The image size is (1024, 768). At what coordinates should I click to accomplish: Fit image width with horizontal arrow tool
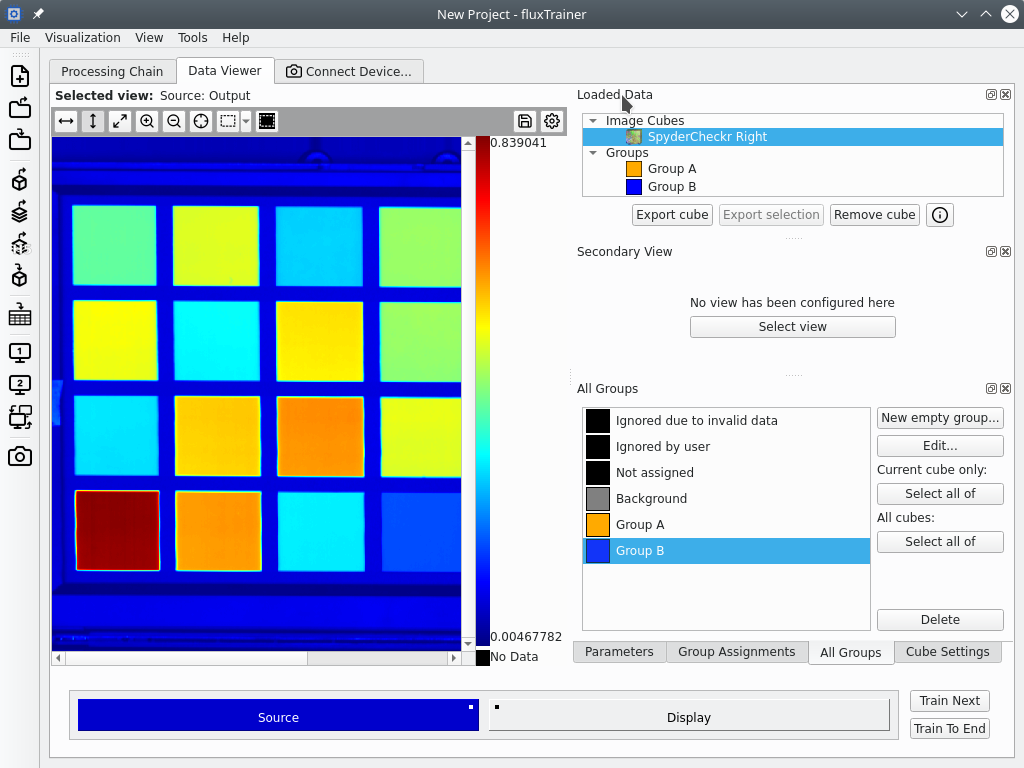(x=66, y=121)
